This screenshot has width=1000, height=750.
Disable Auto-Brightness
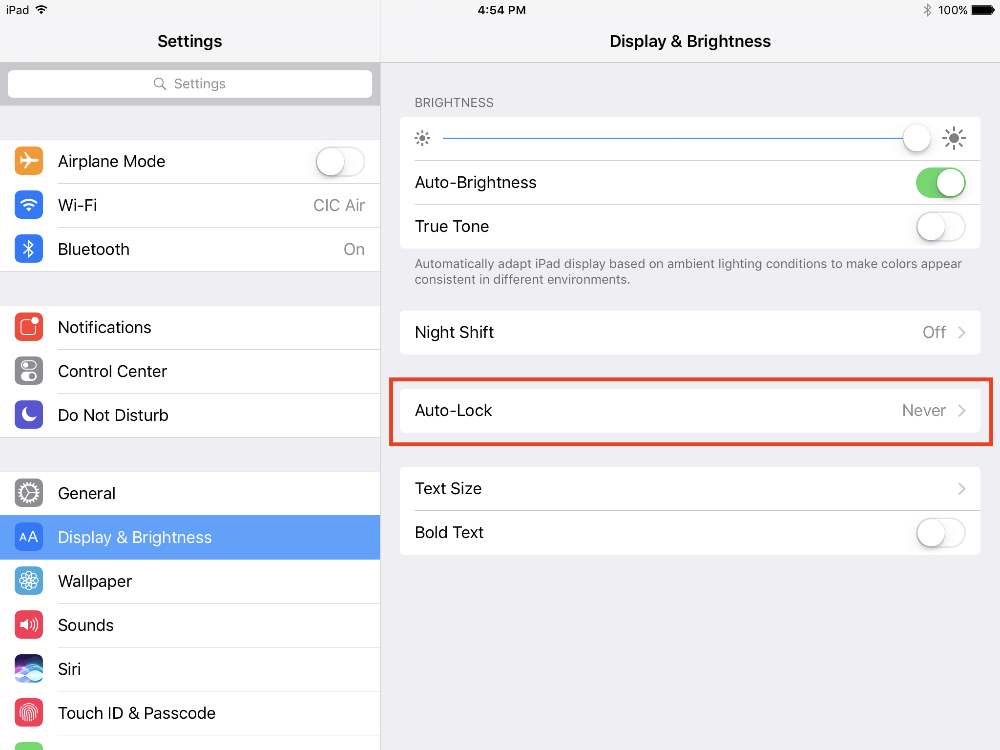pos(940,183)
